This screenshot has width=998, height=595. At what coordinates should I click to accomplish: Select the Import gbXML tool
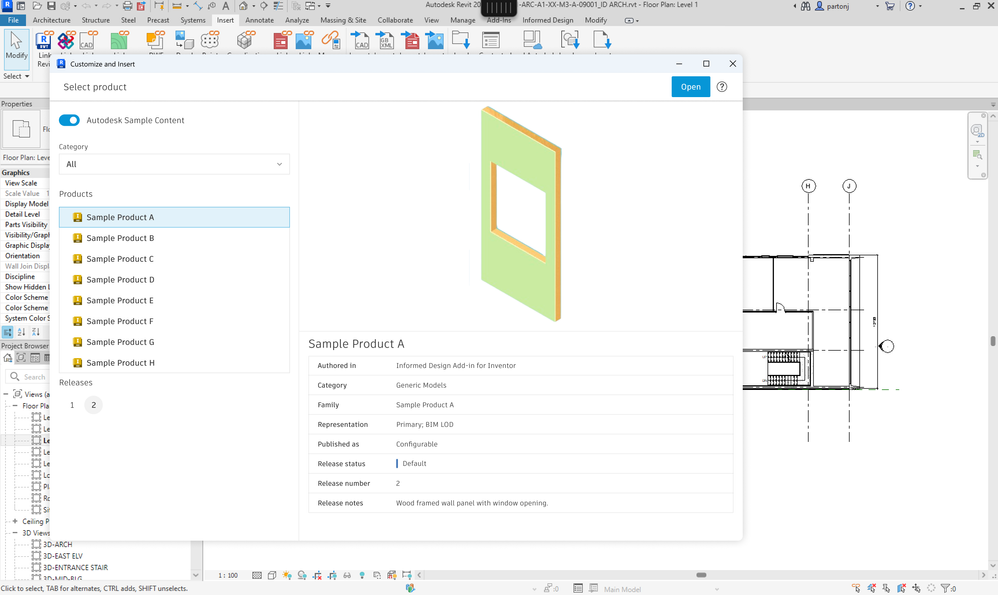388,42
